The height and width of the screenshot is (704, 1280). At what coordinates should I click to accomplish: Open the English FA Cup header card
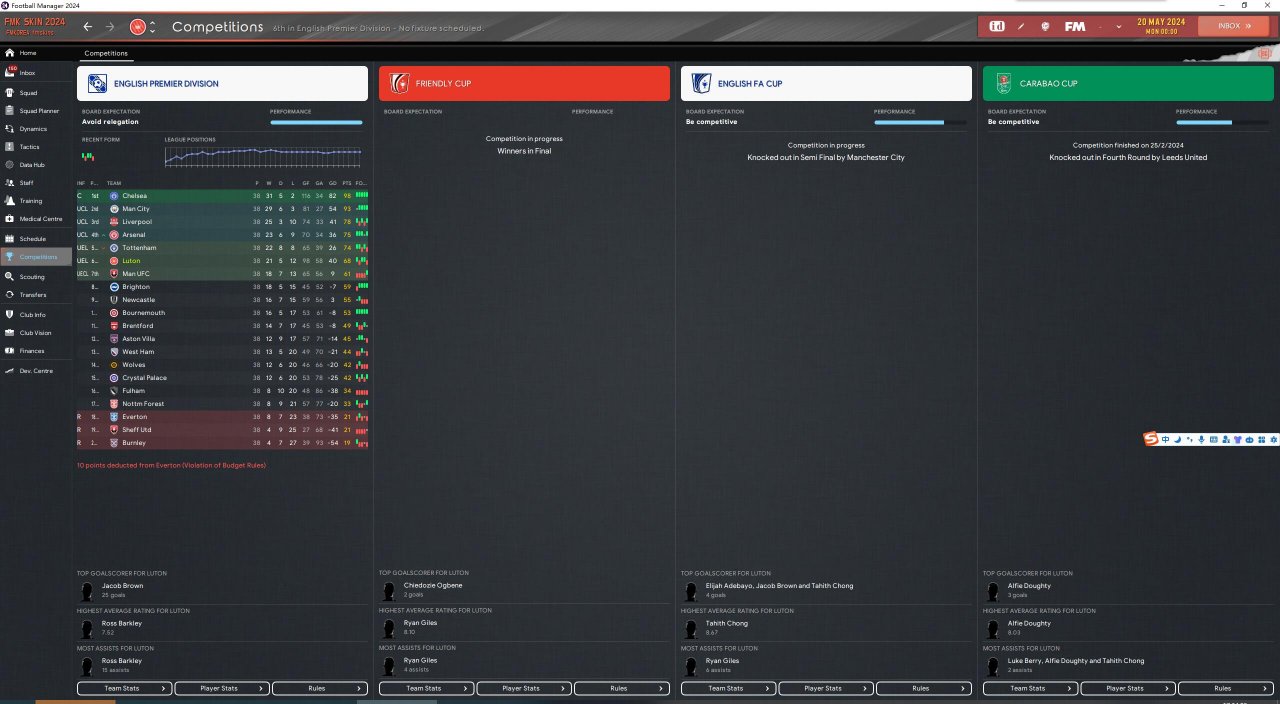click(x=826, y=83)
